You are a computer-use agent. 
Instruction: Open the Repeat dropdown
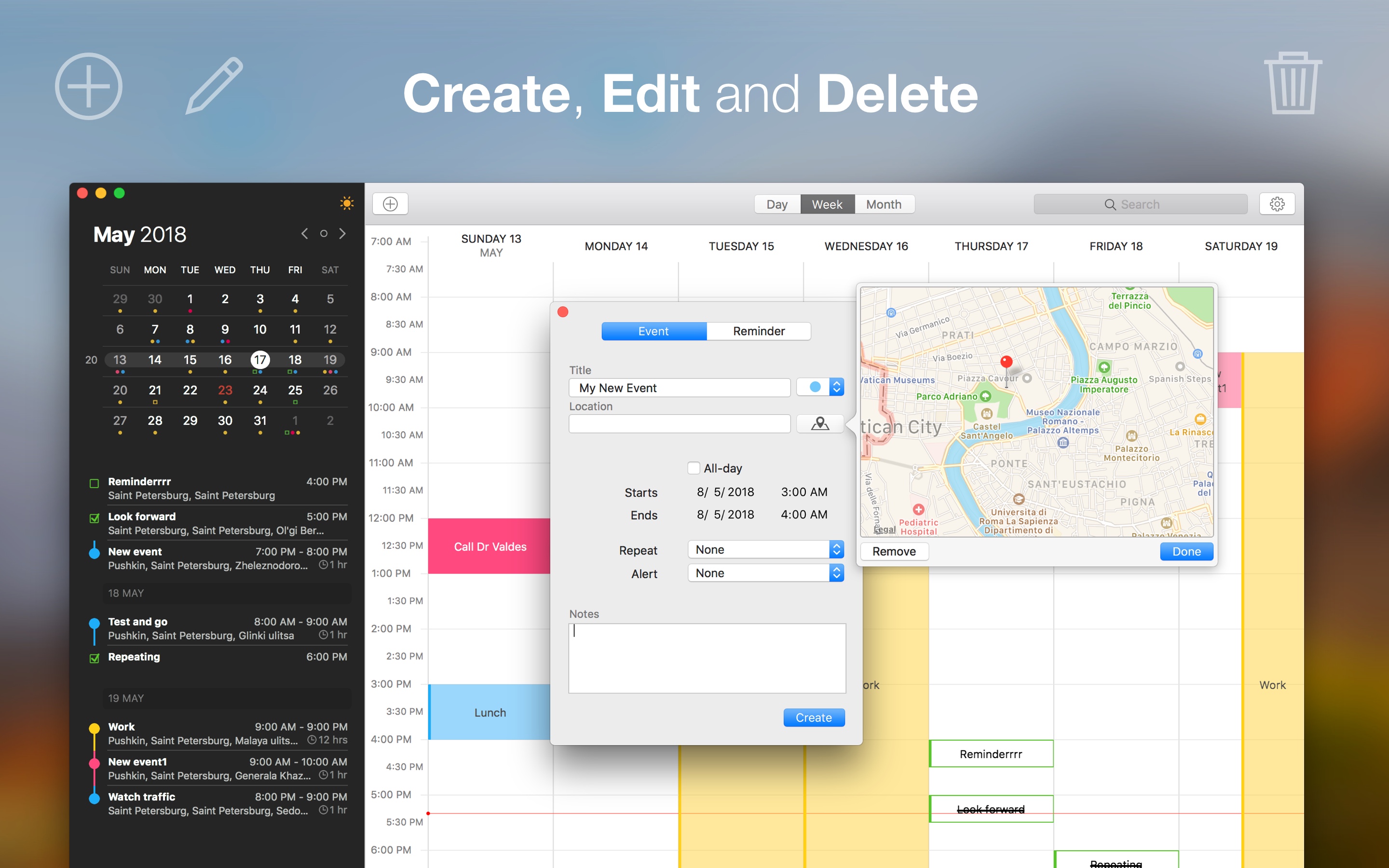point(766,549)
